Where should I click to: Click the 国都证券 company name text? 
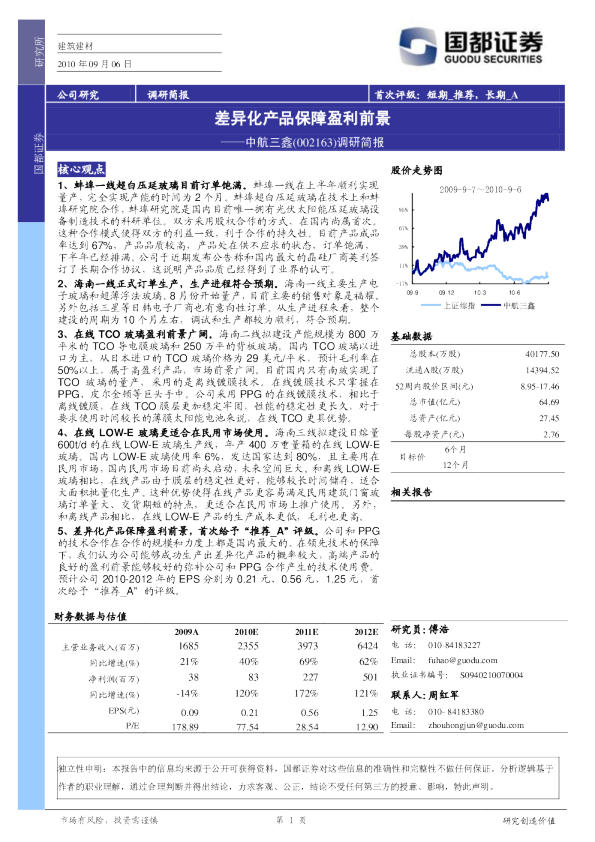[x=494, y=42]
